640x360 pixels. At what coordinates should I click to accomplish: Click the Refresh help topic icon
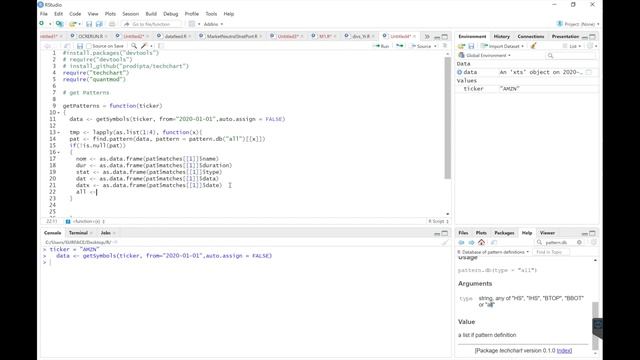coord(594,242)
